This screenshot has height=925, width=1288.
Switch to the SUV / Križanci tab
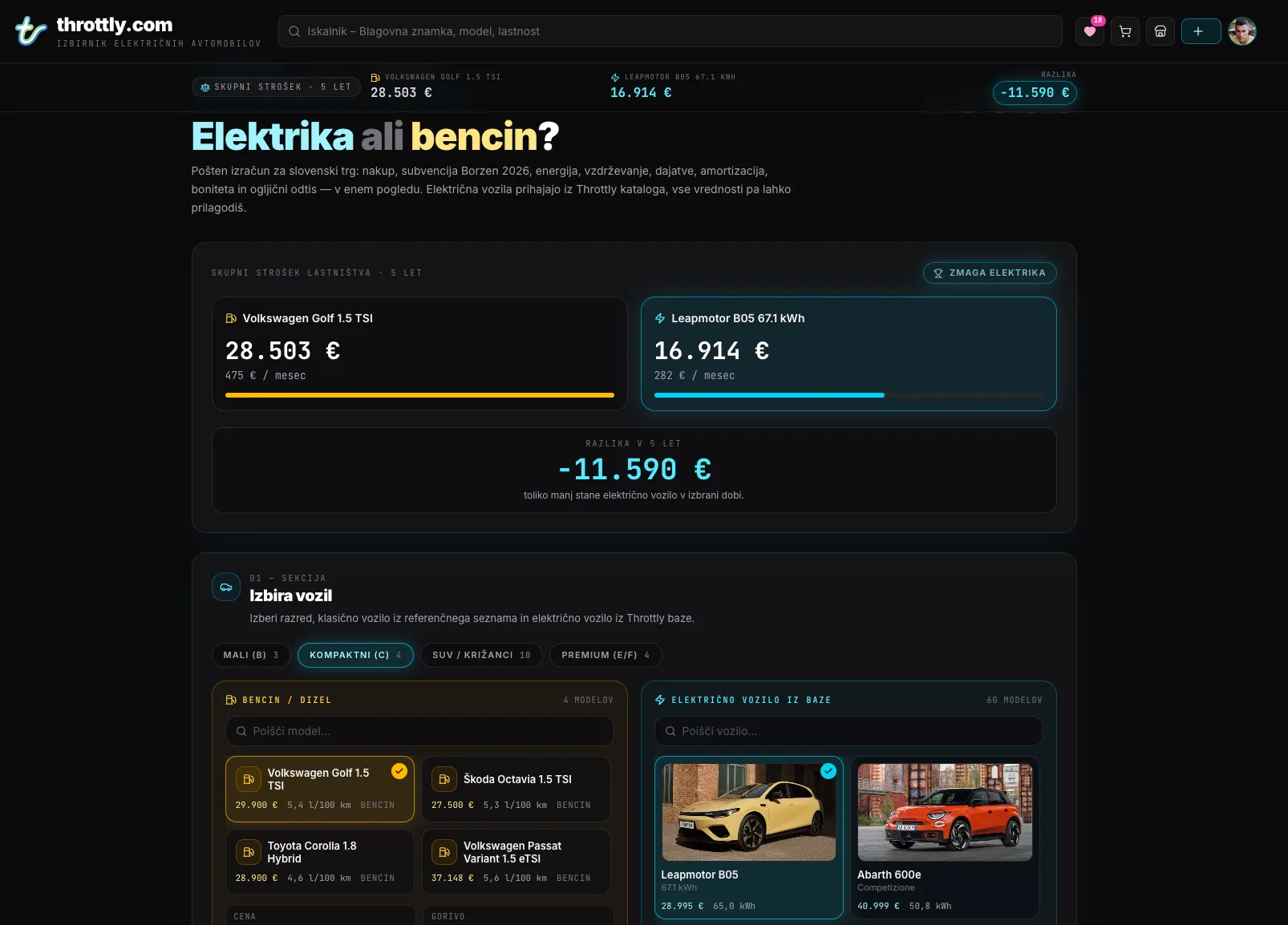481,655
